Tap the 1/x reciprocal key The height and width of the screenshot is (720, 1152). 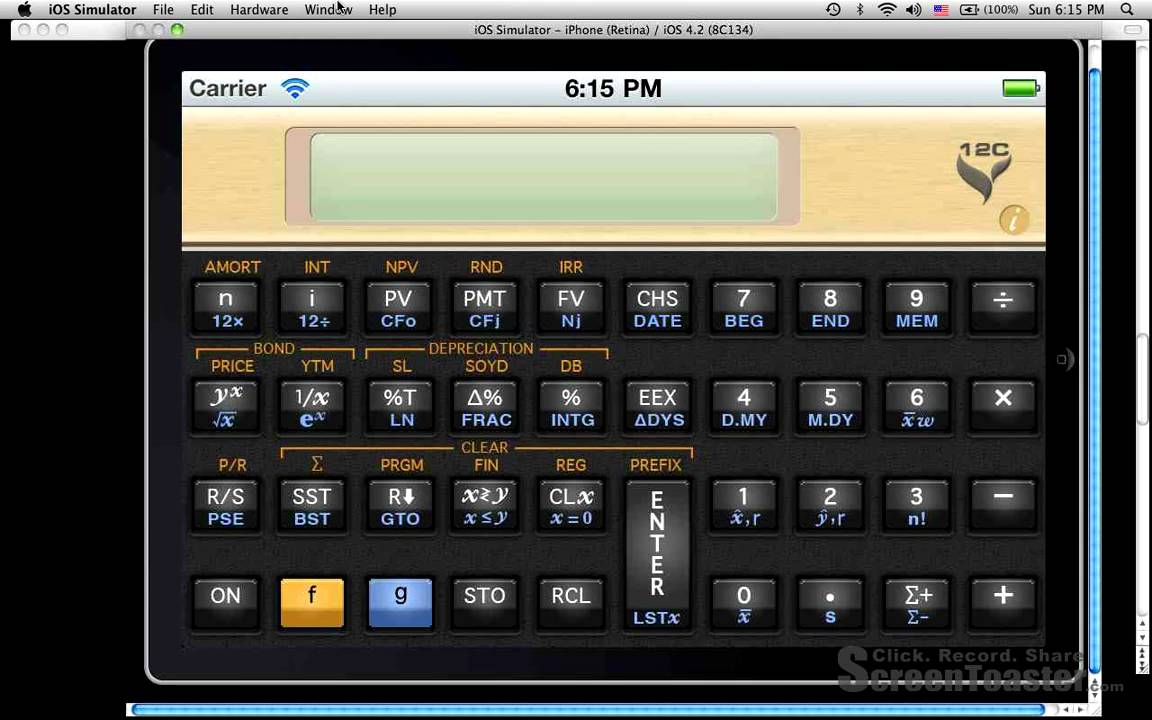(x=312, y=407)
